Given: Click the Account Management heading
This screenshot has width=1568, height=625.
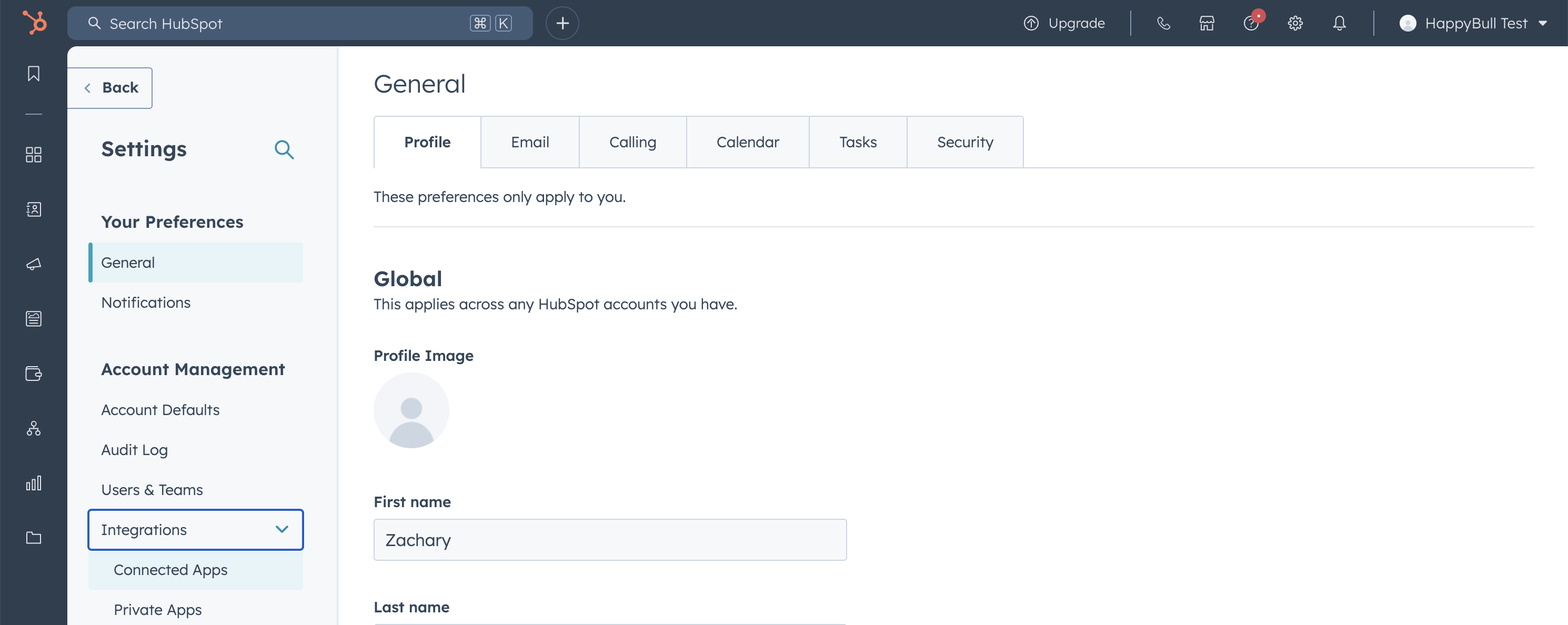Looking at the screenshot, I should click(x=193, y=369).
